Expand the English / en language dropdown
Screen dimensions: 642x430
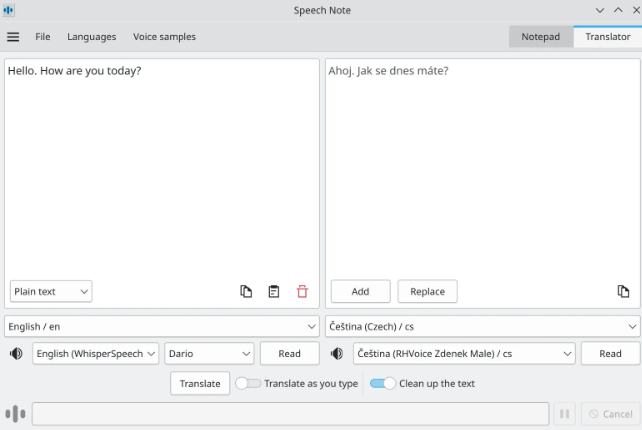click(161, 326)
